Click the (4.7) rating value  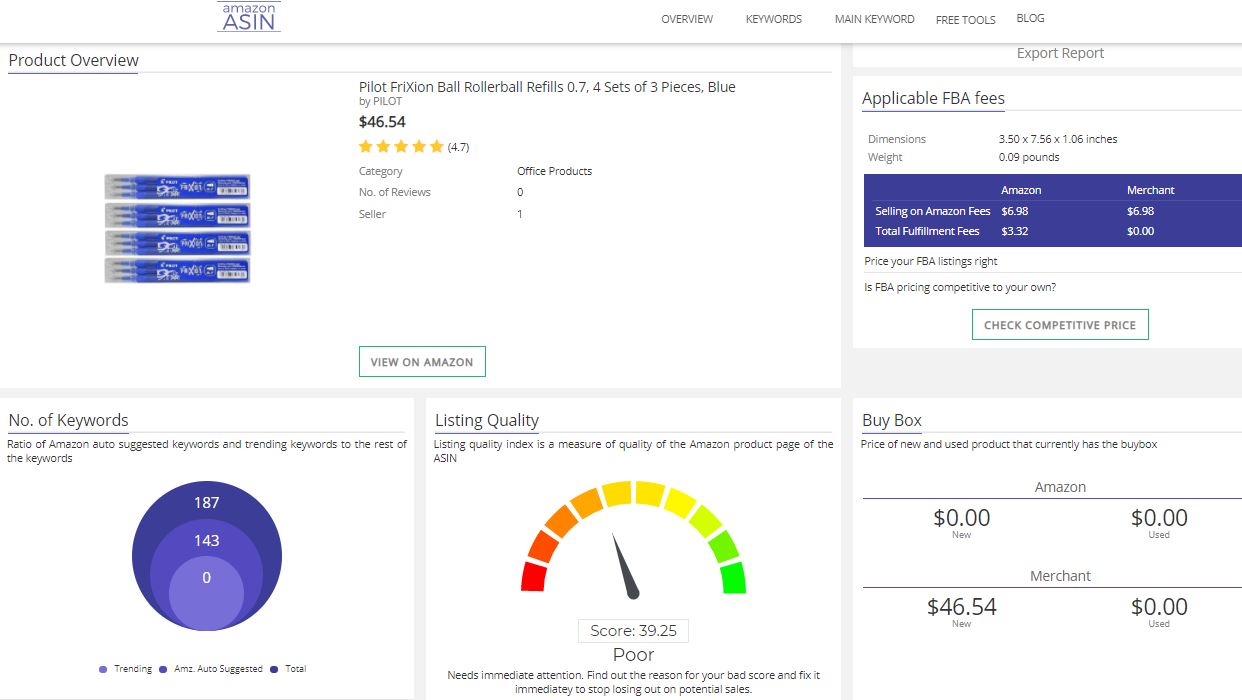[458, 147]
